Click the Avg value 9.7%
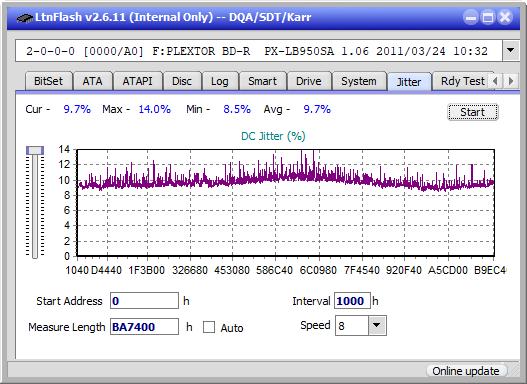The width and height of the screenshot is (527, 384). [x=317, y=109]
